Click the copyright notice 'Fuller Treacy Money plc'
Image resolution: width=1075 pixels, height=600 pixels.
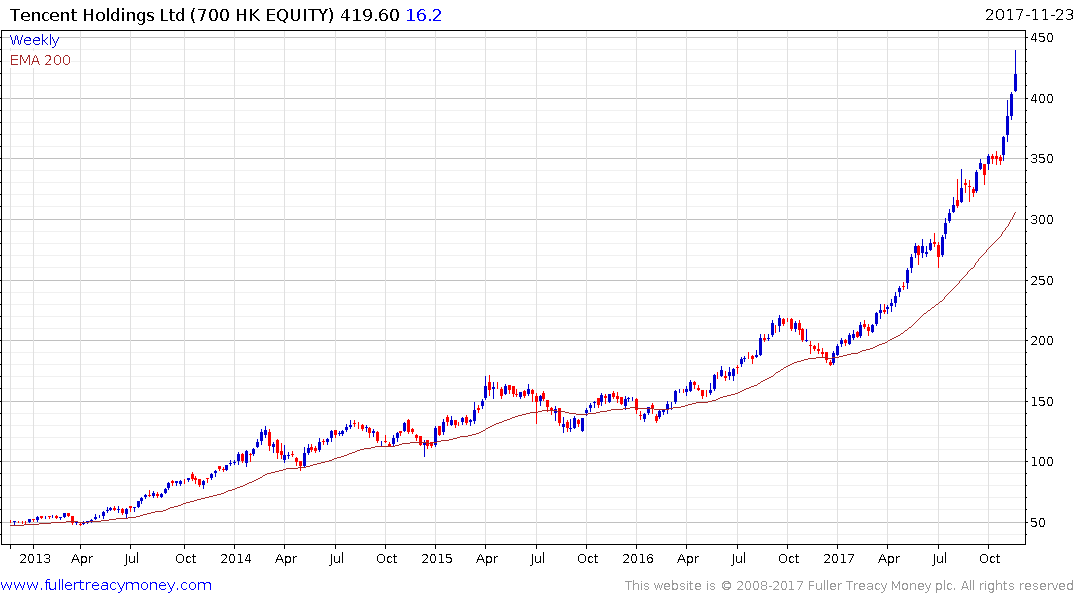(x=882, y=586)
